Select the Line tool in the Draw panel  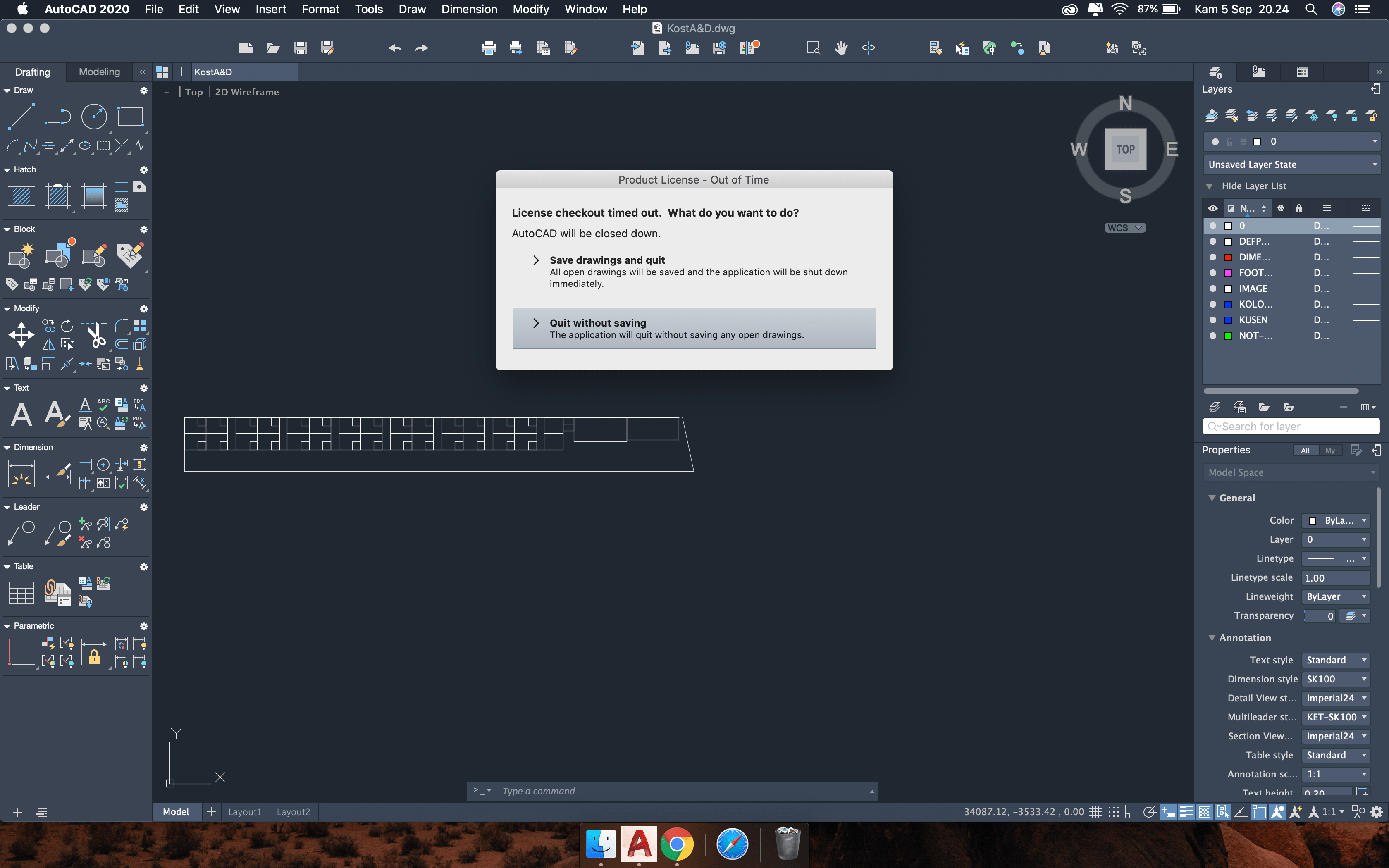click(x=21, y=117)
